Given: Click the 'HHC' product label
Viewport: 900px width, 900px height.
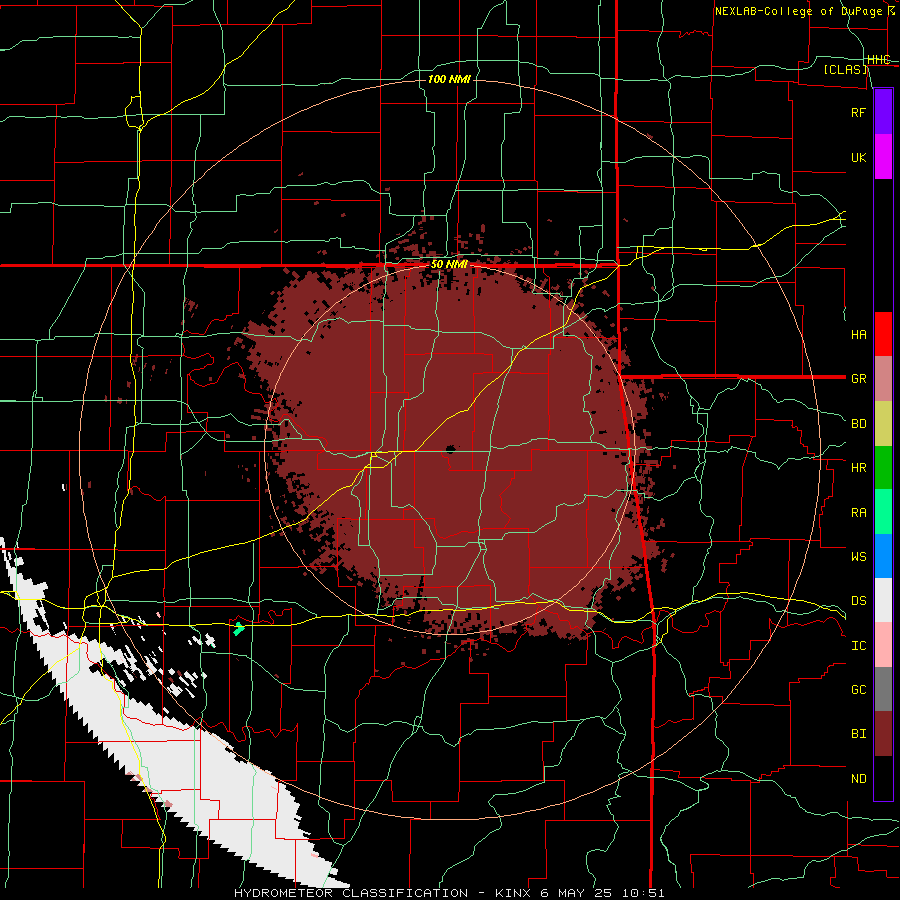Looking at the screenshot, I should click(x=879, y=60).
